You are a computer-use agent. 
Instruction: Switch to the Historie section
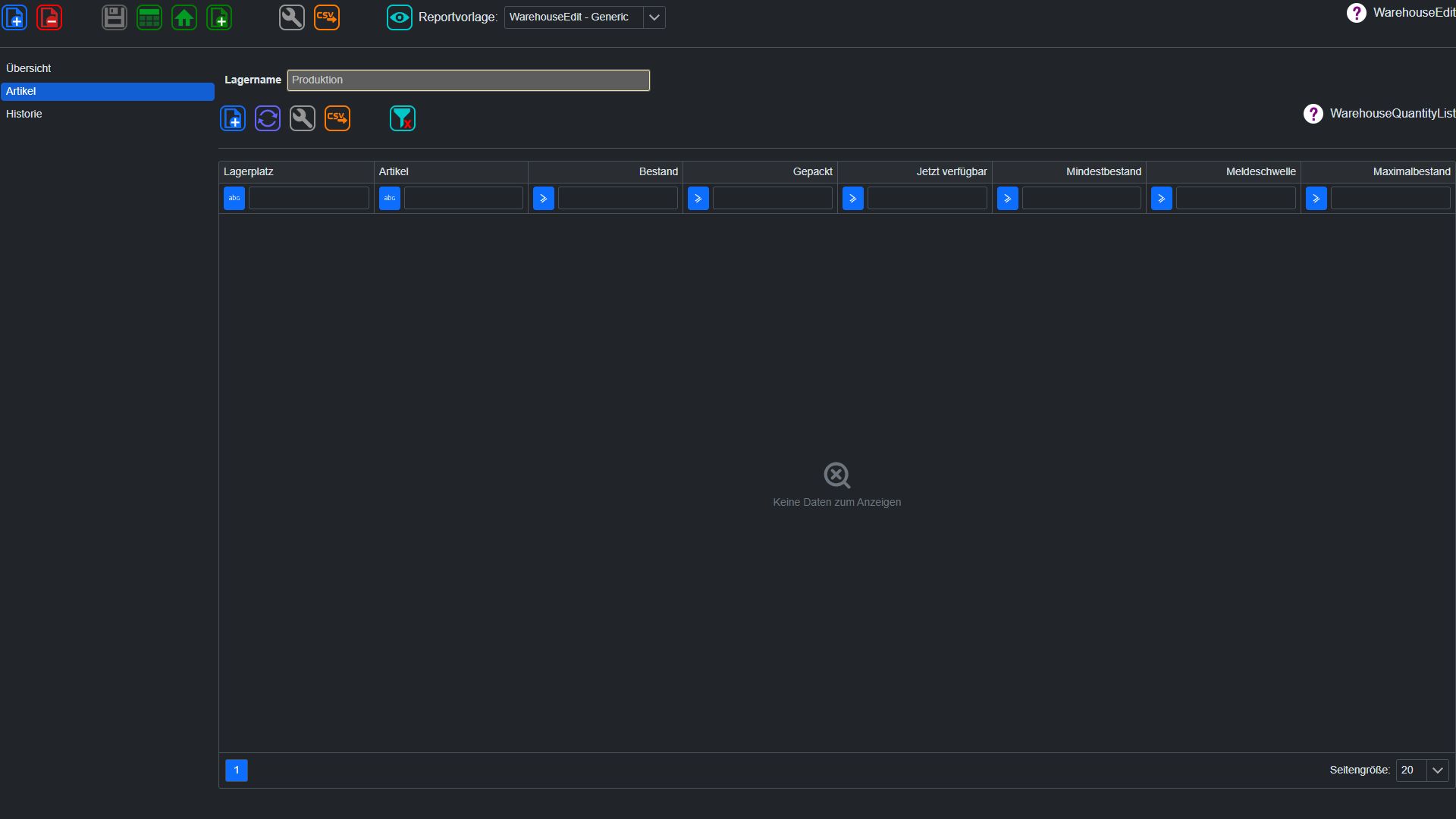click(x=108, y=114)
